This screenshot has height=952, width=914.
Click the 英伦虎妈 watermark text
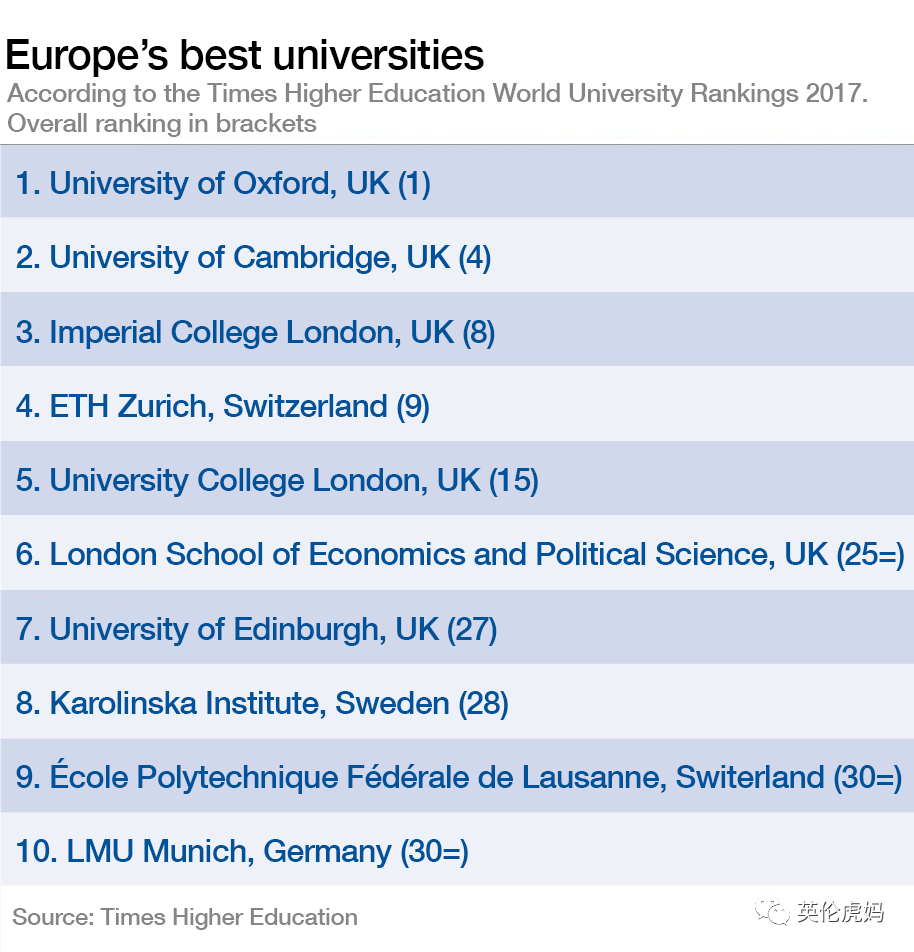(841, 912)
